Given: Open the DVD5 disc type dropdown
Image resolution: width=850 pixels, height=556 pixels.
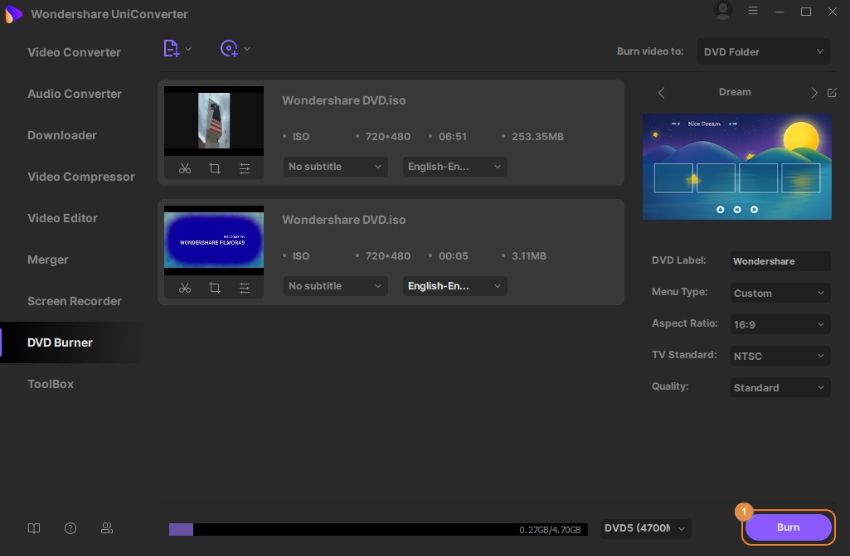Looking at the screenshot, I should click(645, 528).
